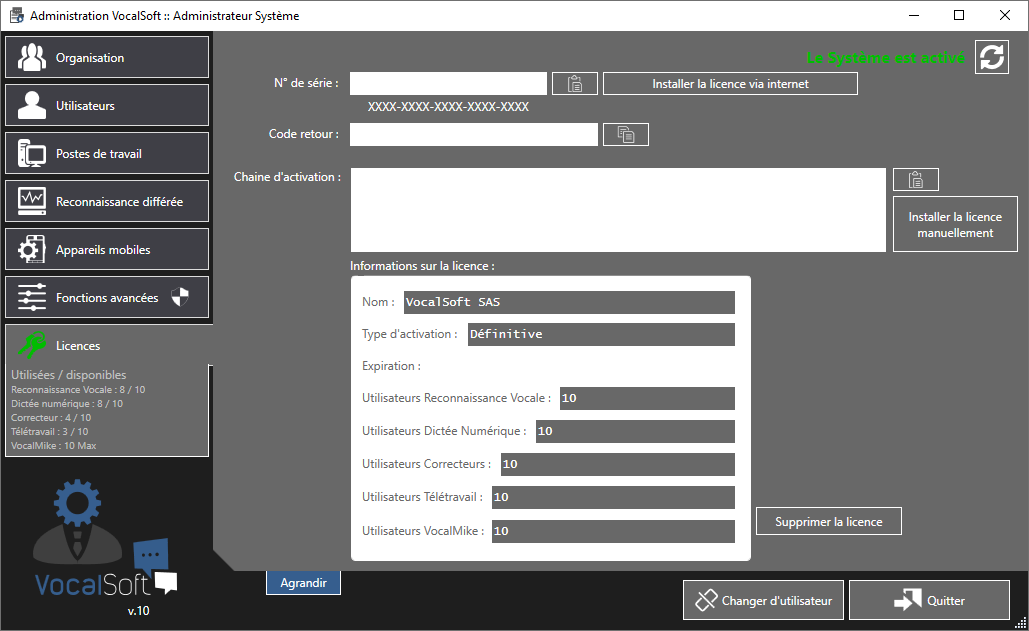
Task: Click 'Reconnaissance Vocale : 8 / 10' usage line
Action: (78, 390)
